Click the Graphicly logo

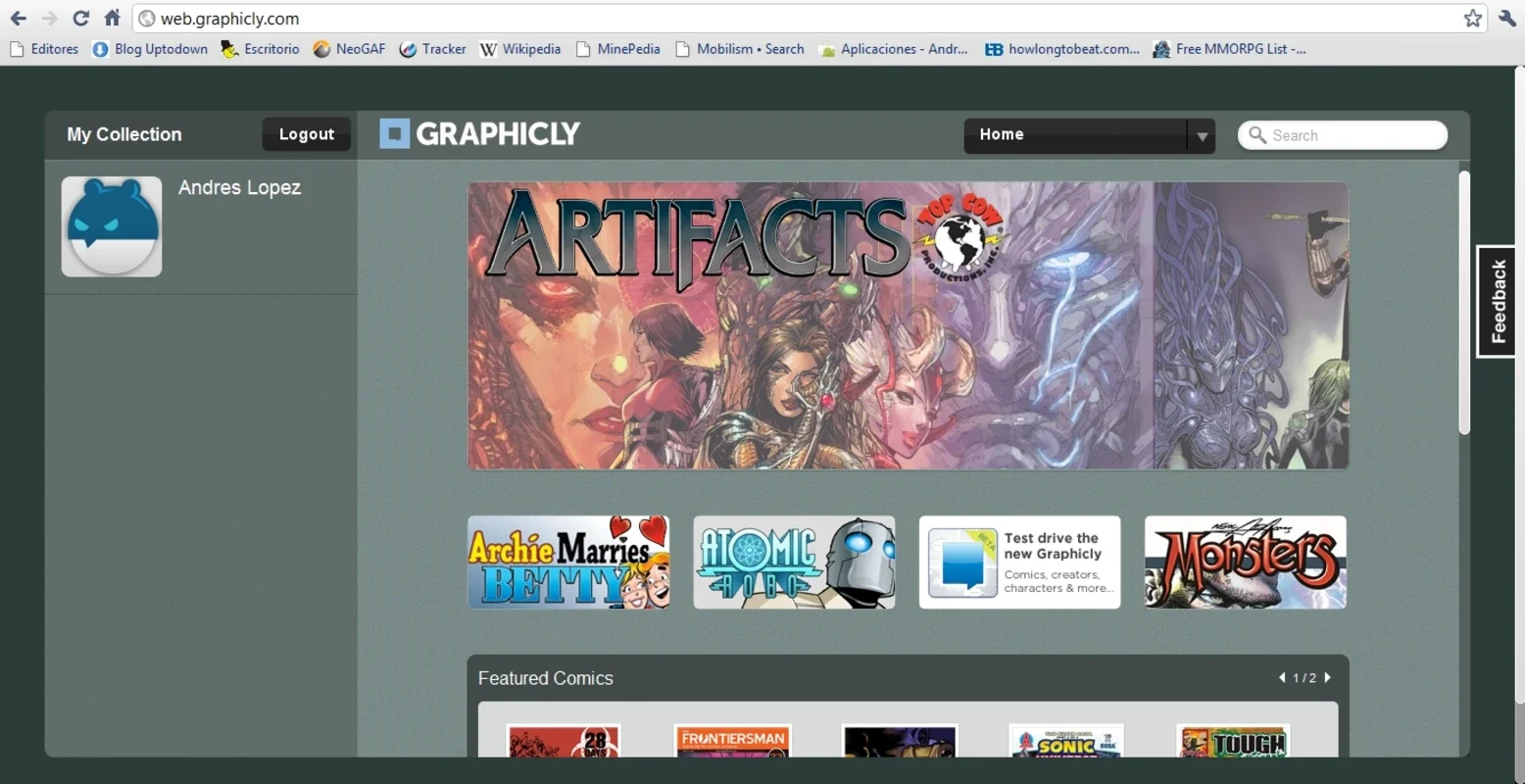[x=480, y=133]
